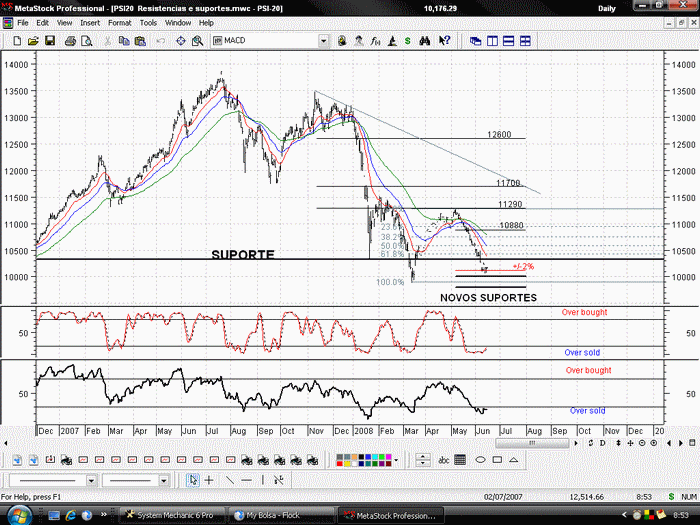Select the vertical line tool
This screenshot has height=525, width=700.
coord(262,480)
